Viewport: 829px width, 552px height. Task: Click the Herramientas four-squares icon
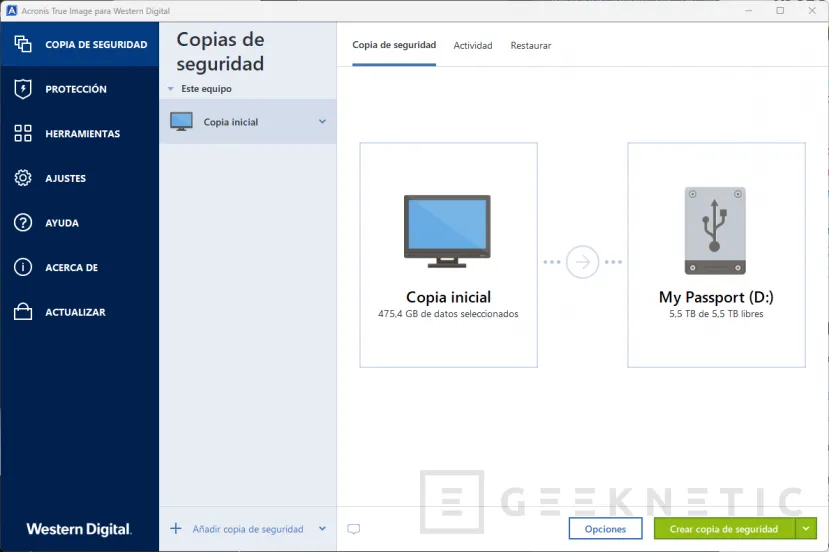(23, 133)
